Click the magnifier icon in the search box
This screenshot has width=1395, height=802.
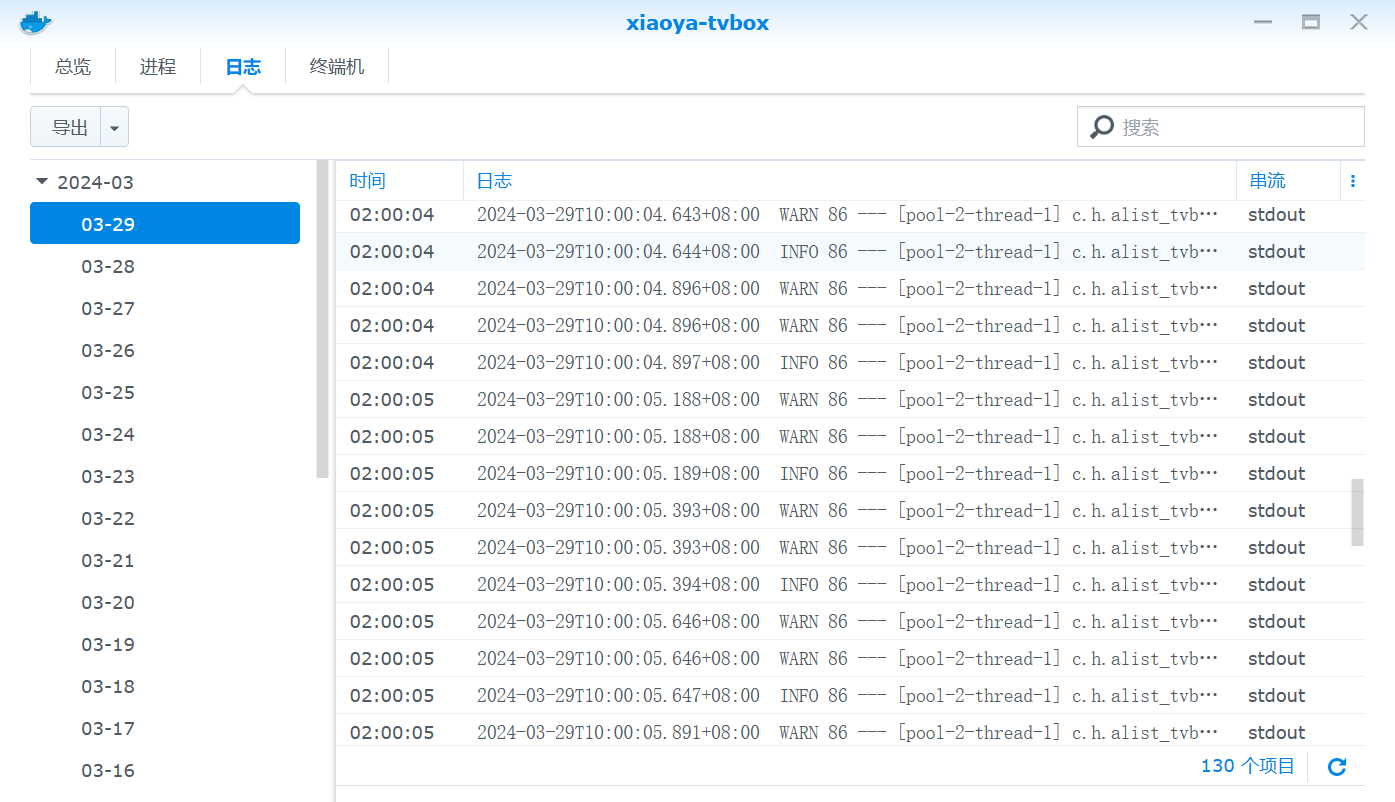click(x=1102, y=126)
